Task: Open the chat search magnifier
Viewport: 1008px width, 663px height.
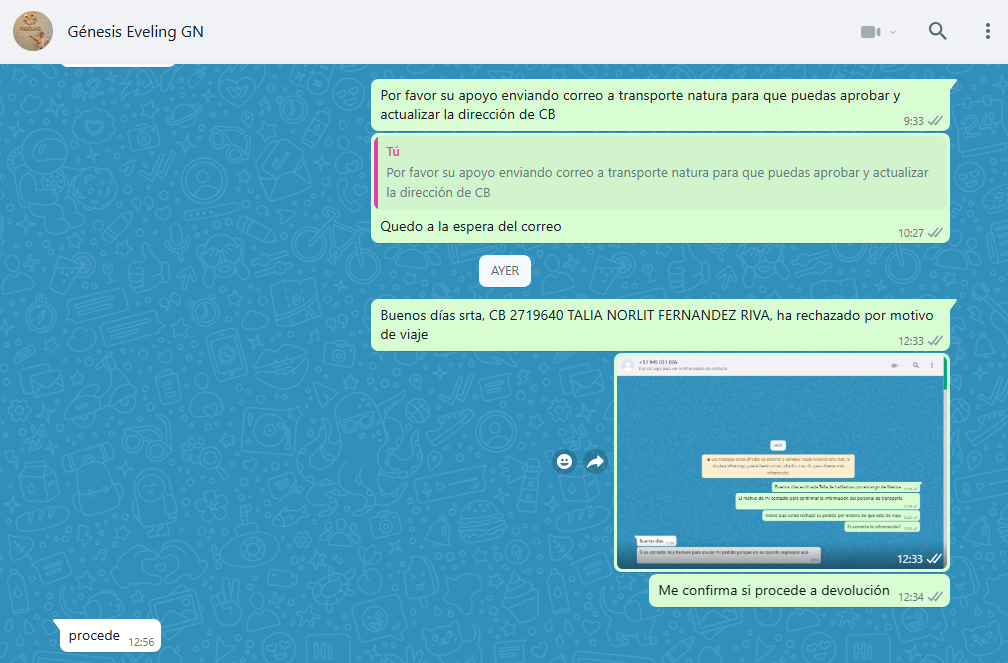Action: [x=937, y=31]
